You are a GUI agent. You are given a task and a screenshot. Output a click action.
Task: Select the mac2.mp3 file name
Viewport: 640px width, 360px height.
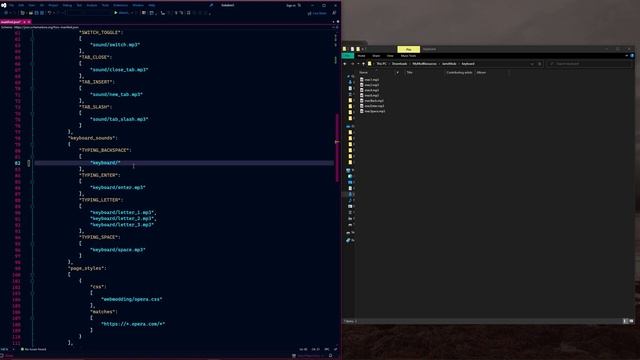point(371,85)
